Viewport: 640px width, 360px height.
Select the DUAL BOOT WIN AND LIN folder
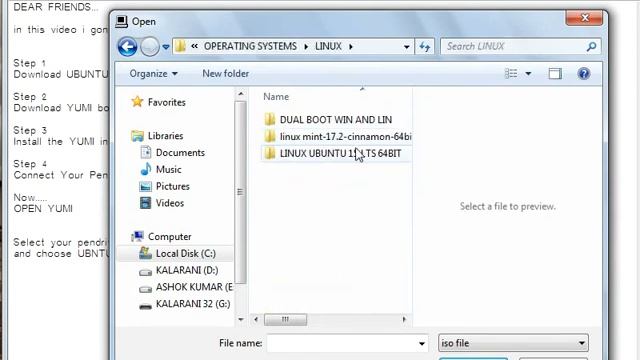(336, 120)
